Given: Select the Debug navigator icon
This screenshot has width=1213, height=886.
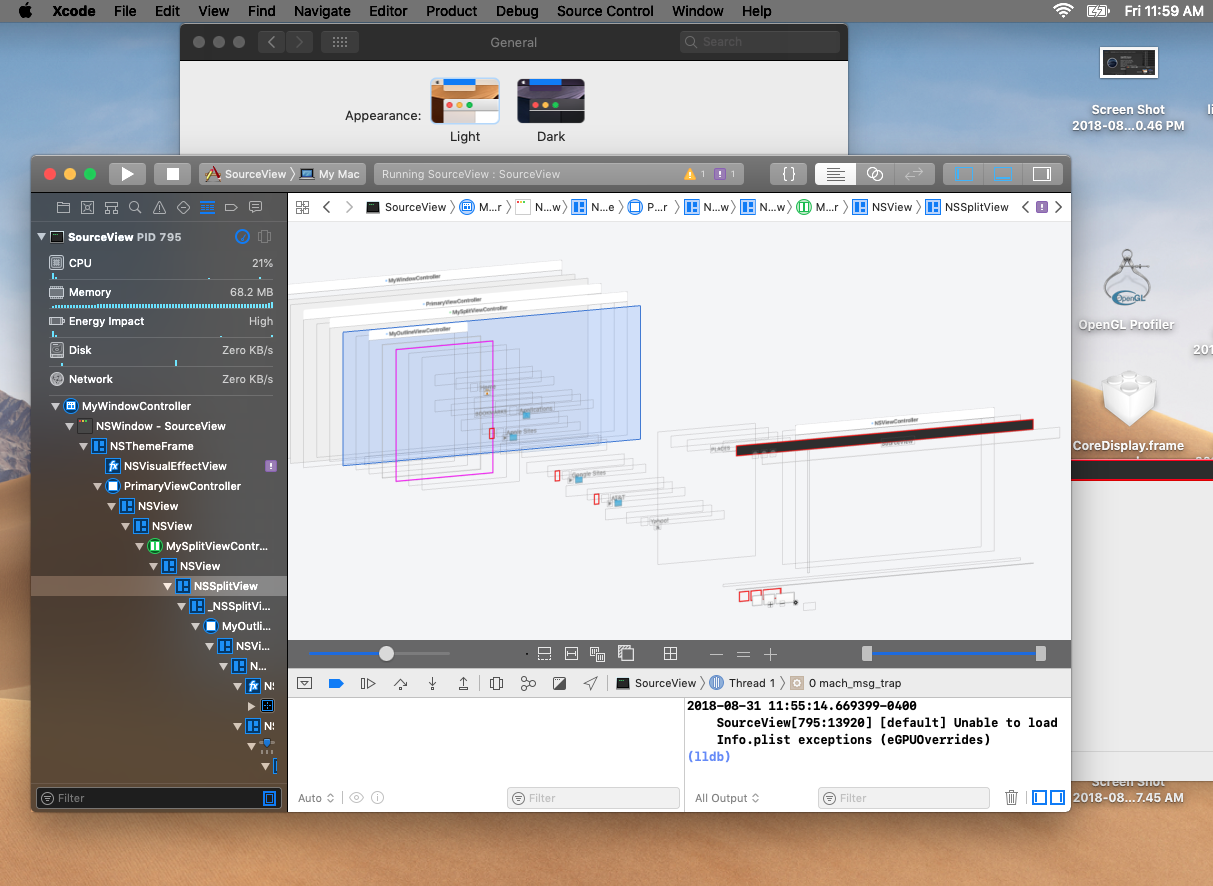Looking at the screenshot, I should click(x=207, y=207).
